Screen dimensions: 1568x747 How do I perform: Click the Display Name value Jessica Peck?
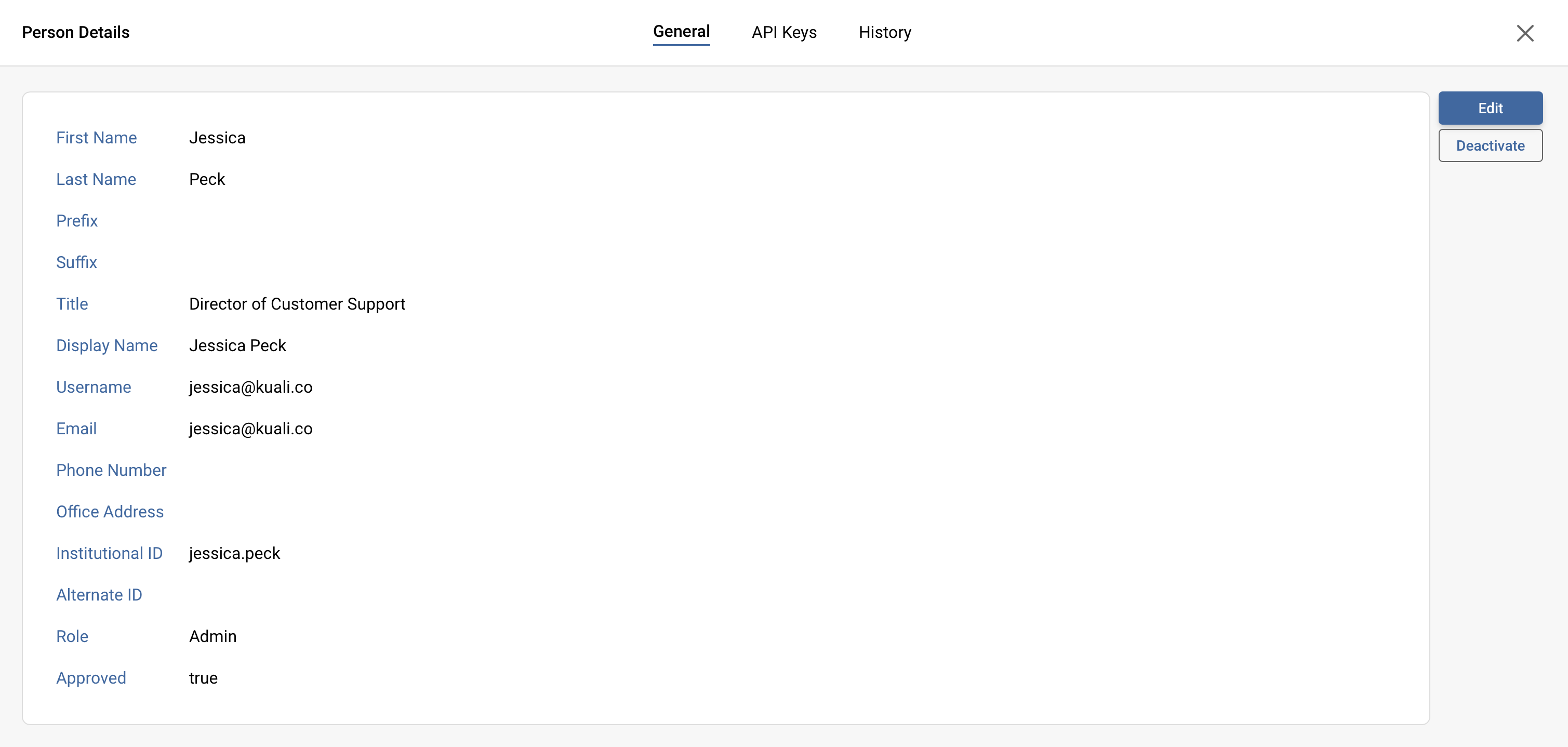coord(237,345)
